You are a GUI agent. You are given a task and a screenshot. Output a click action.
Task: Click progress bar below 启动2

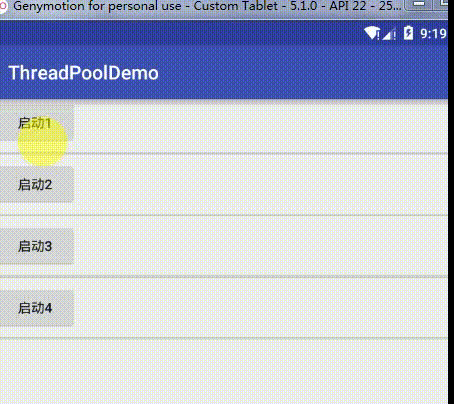coord(224,215)
